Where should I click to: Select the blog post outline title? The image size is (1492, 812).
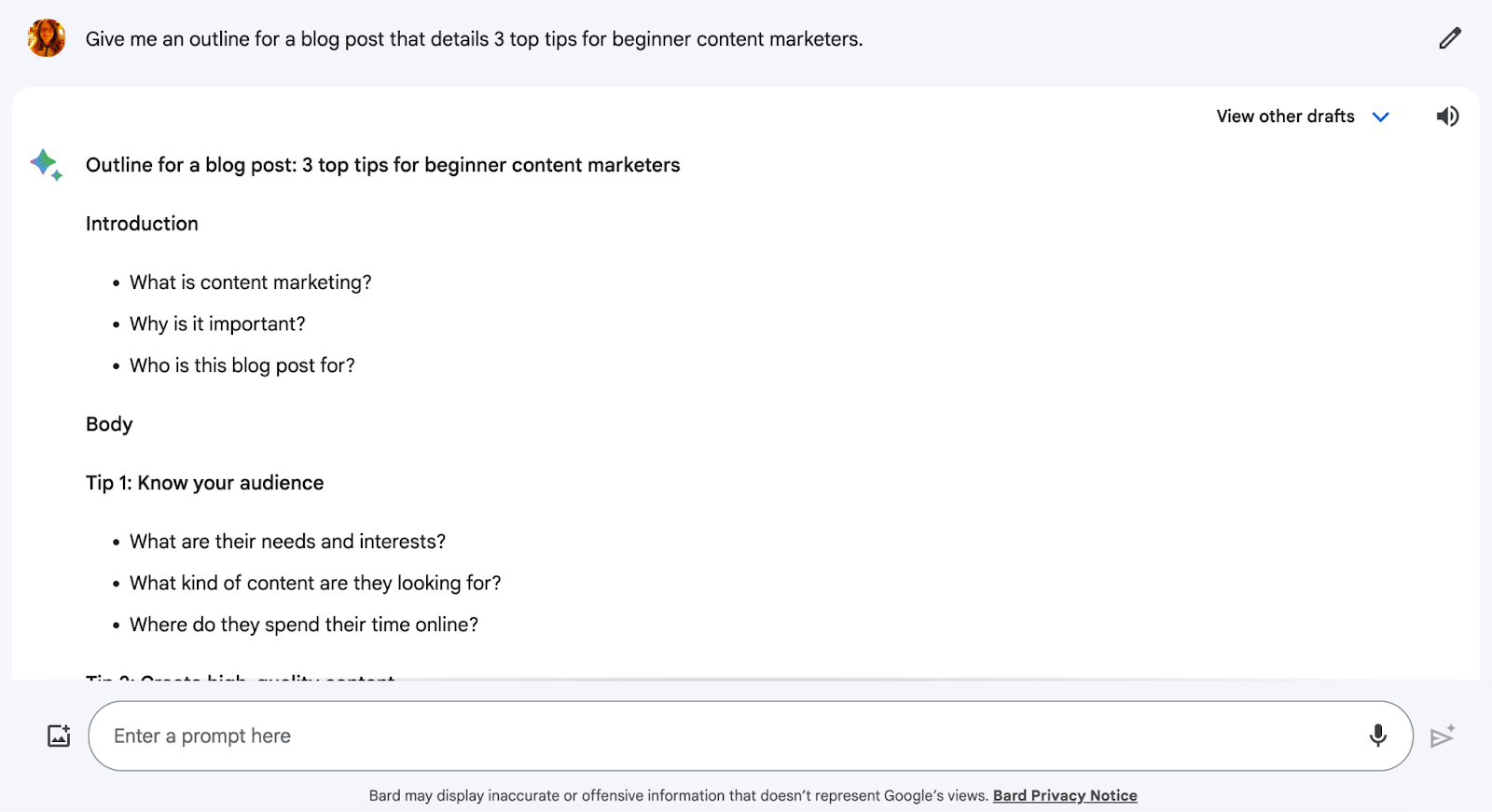point(382,164)
